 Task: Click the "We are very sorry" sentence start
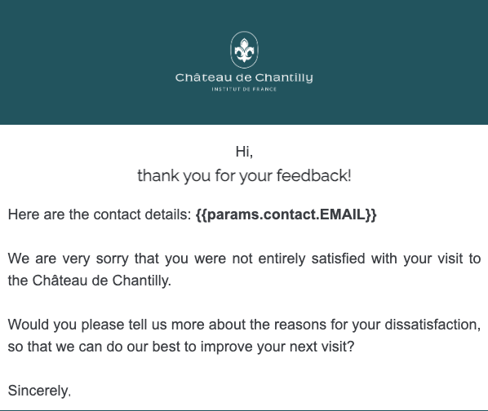coord(68,259)
